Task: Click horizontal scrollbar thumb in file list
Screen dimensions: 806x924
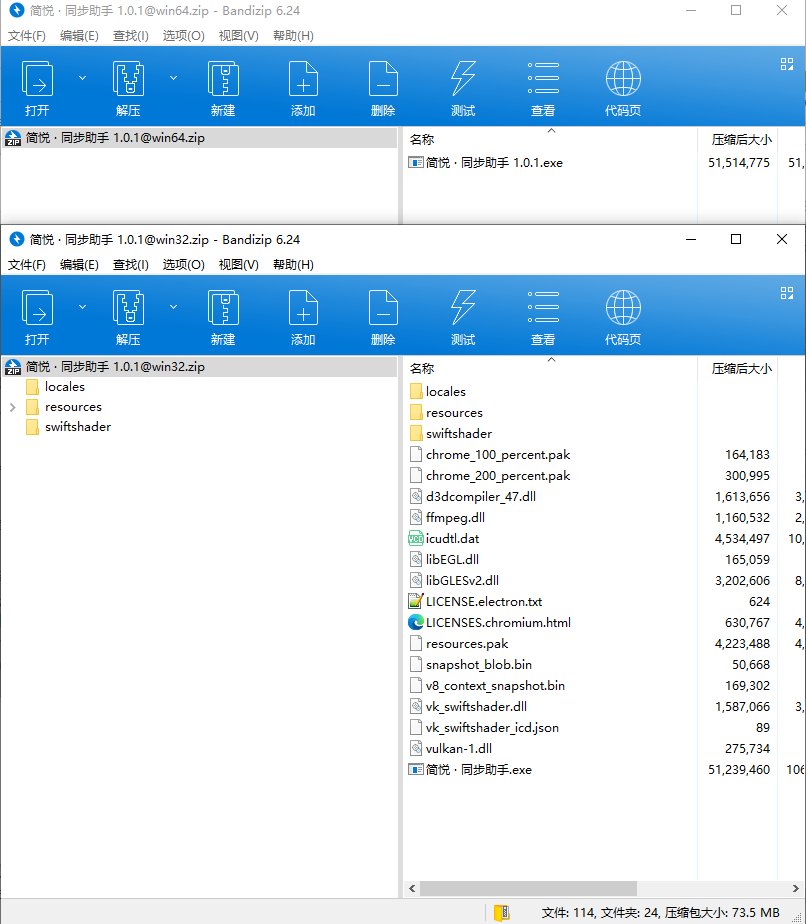Action: click(x=528, y=888)
